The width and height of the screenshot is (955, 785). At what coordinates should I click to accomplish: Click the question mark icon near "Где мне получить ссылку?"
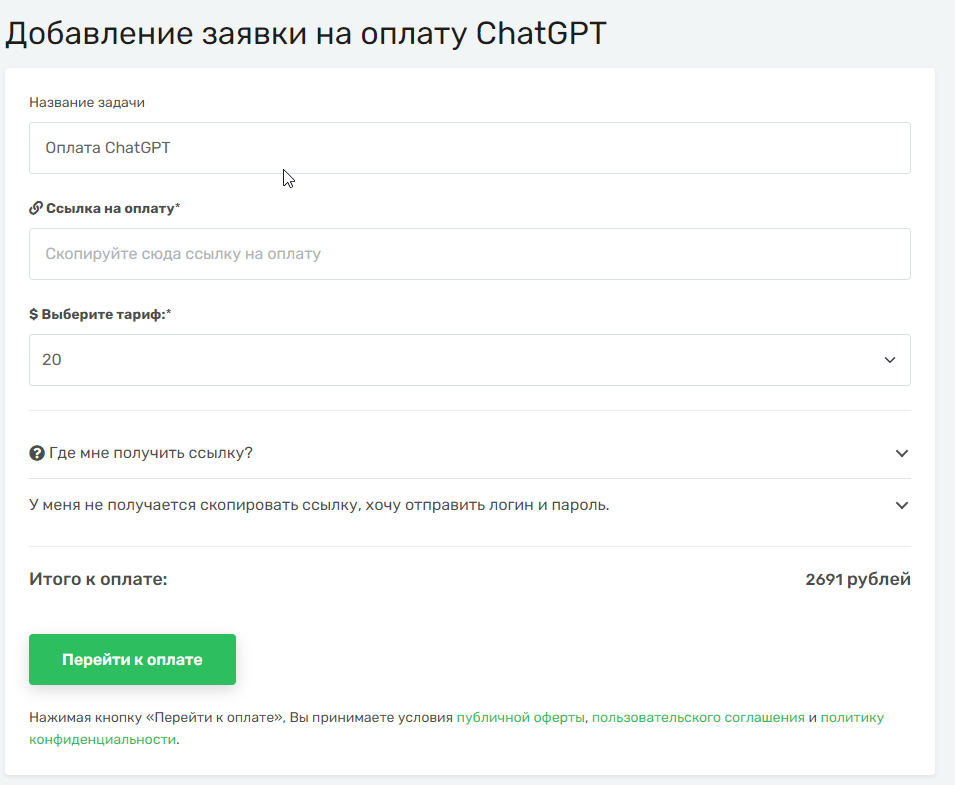pyautogui.click(x=37, y=453)
